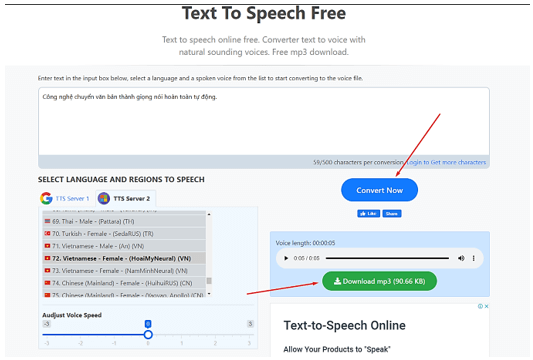
Task: Click the Convert Now button
Action: (379, 190)
